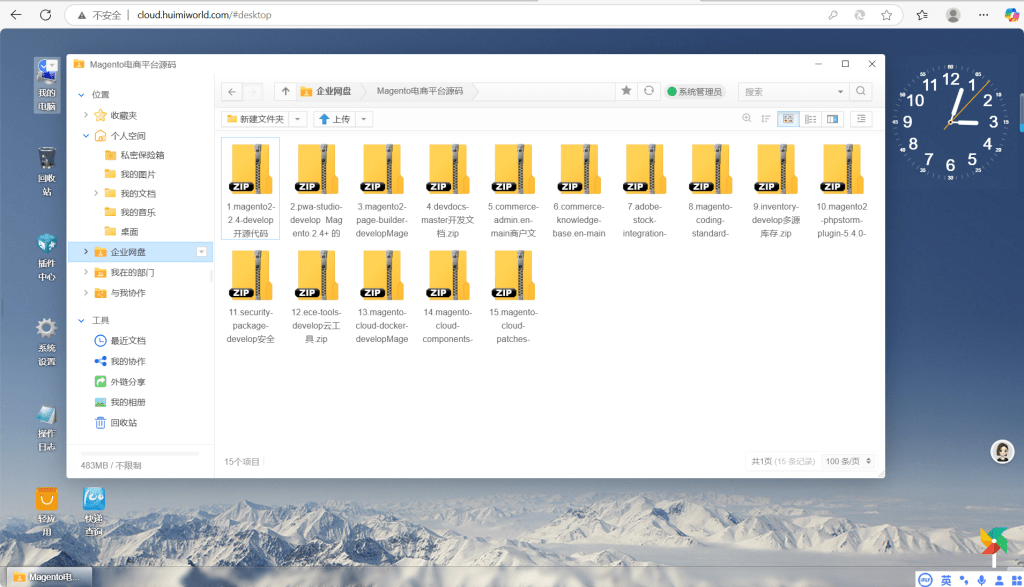Refresh the folder with the circular arrows icon

[x=648, y=91]
